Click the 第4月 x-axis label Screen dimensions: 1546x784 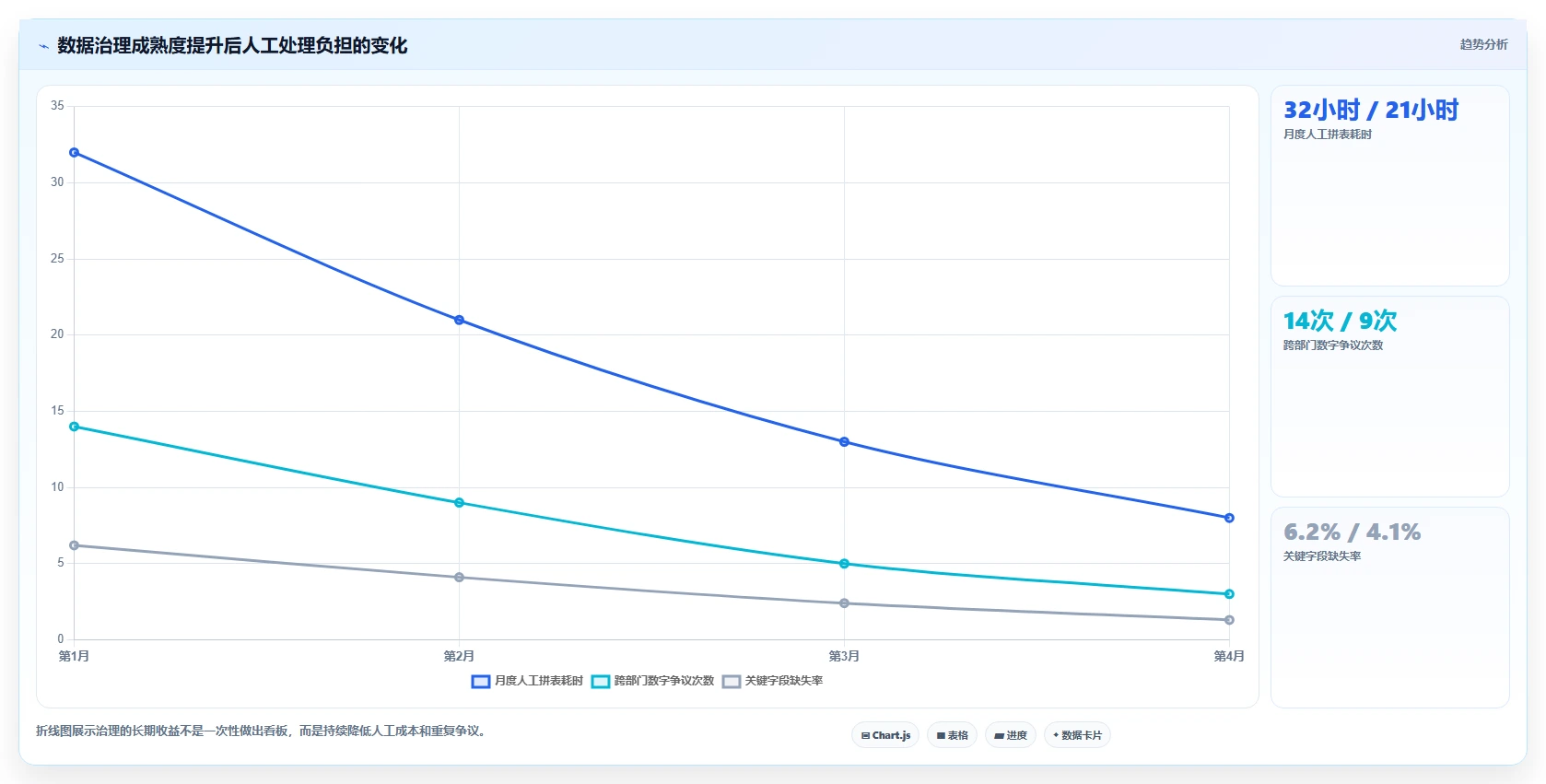[x=1229, y=656]
